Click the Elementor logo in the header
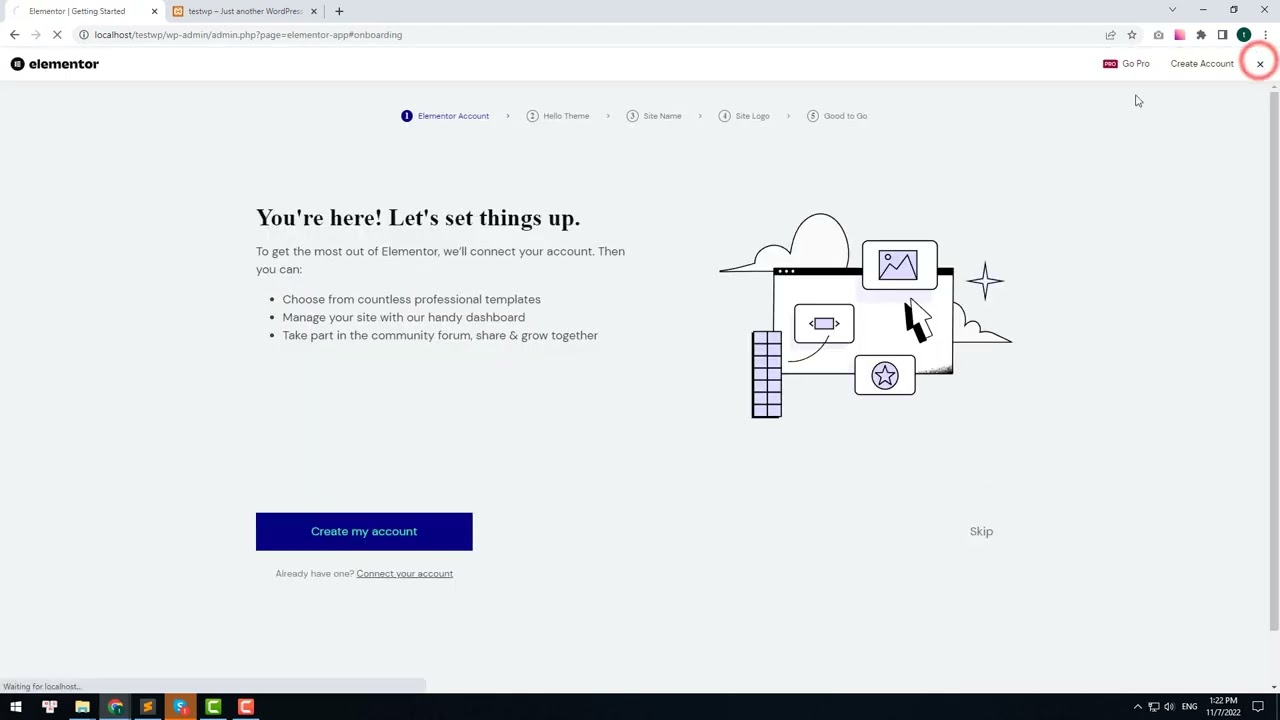The image size is (1280, 720). (55, 64)
